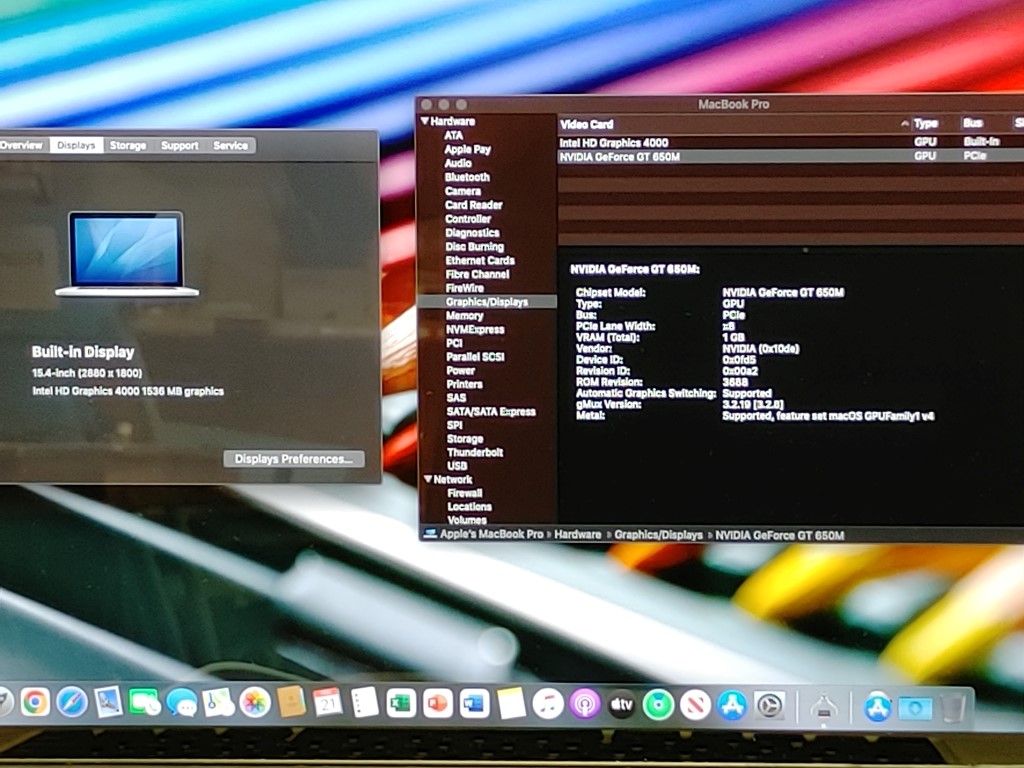
Task: Click Hardware in the bottom path bar
Action: [x=578, y=534]
